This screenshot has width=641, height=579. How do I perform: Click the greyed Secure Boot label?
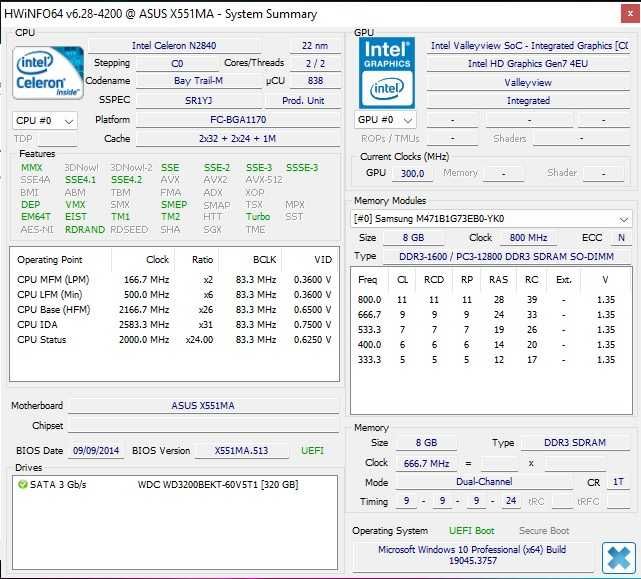click(x=544, y=531)
